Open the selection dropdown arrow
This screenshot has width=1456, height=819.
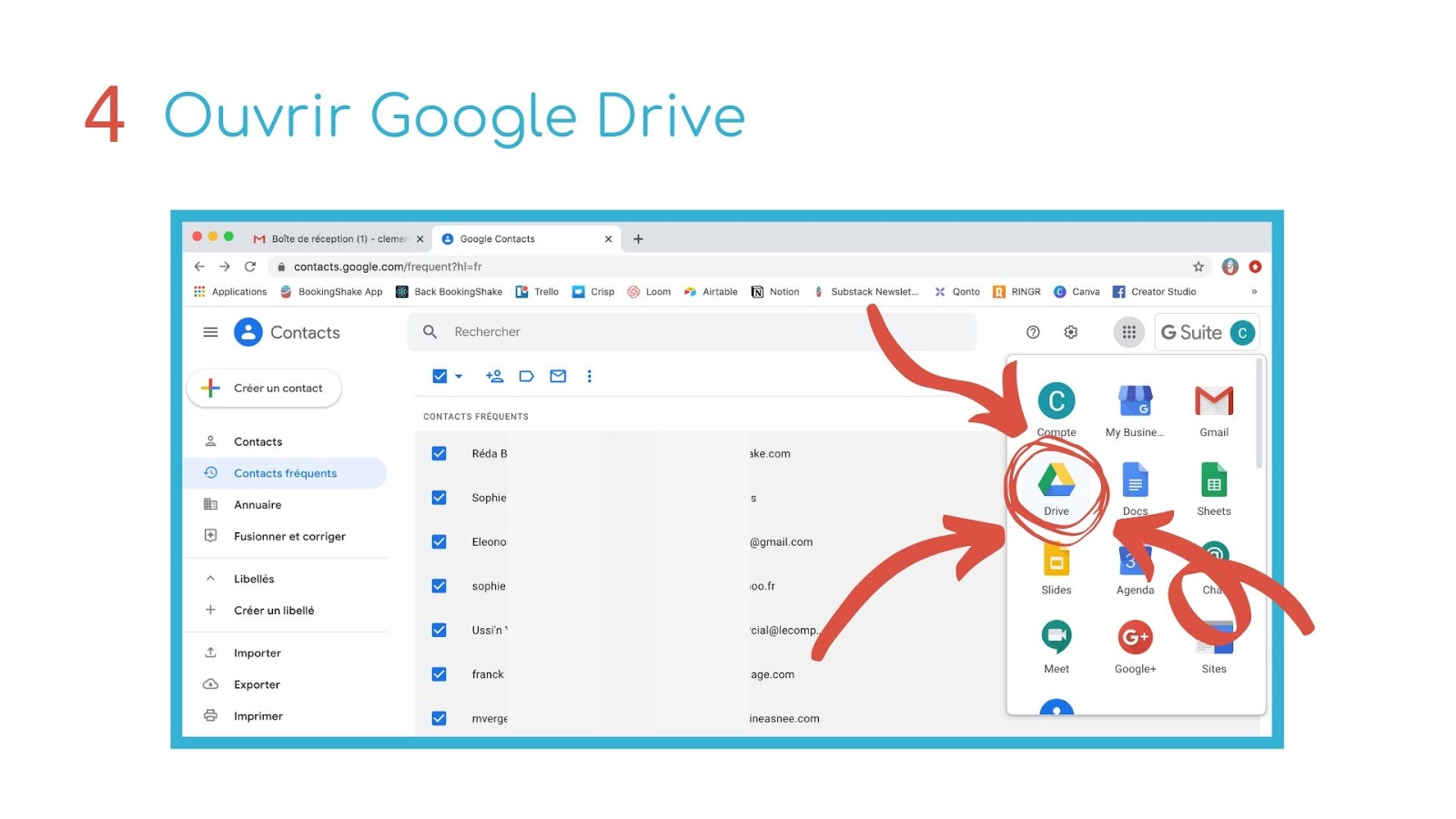click(x=459, y=376)
